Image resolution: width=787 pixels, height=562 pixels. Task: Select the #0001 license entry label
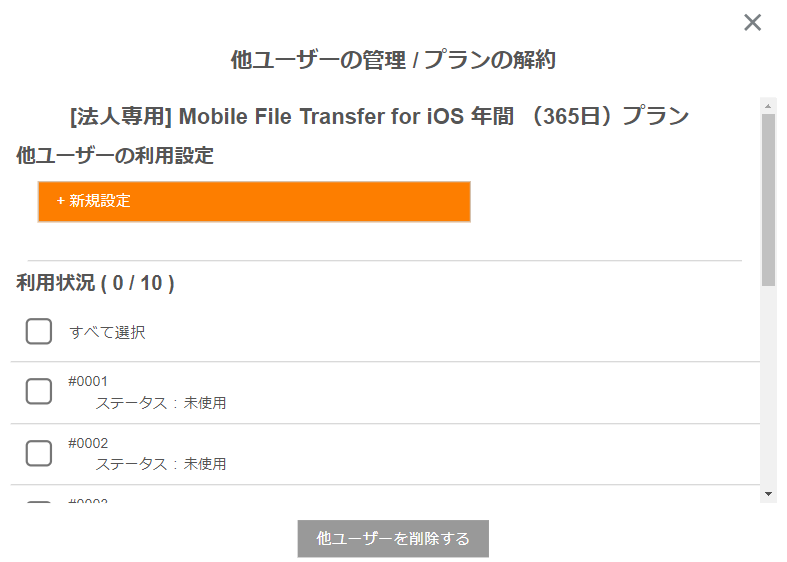[x=88, y=381]
